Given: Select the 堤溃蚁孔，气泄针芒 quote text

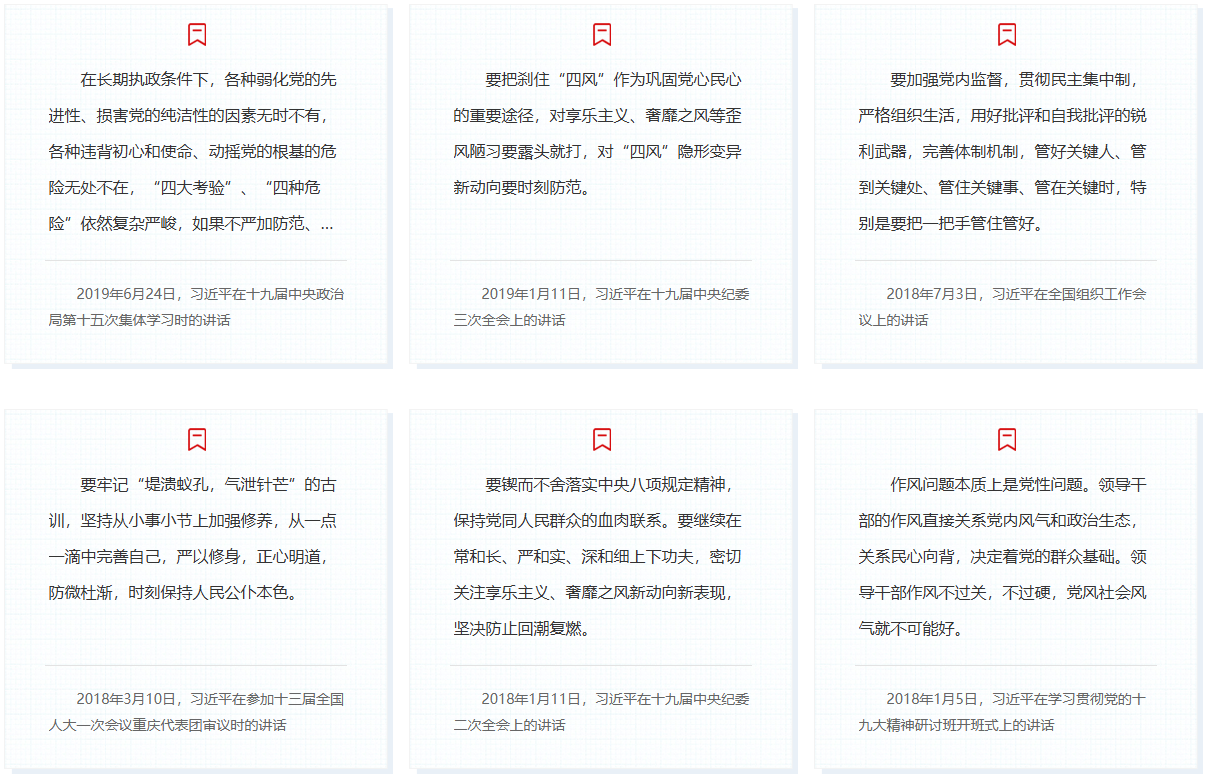Looking at the screenshot, I should pyautogui.click(x=195, y=538).
